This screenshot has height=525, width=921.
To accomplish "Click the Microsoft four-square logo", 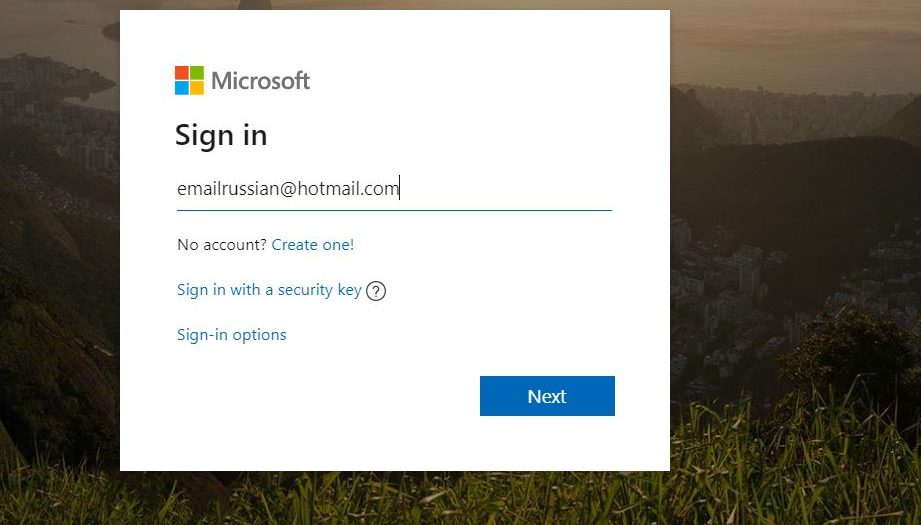I will (x=189, y=80).
